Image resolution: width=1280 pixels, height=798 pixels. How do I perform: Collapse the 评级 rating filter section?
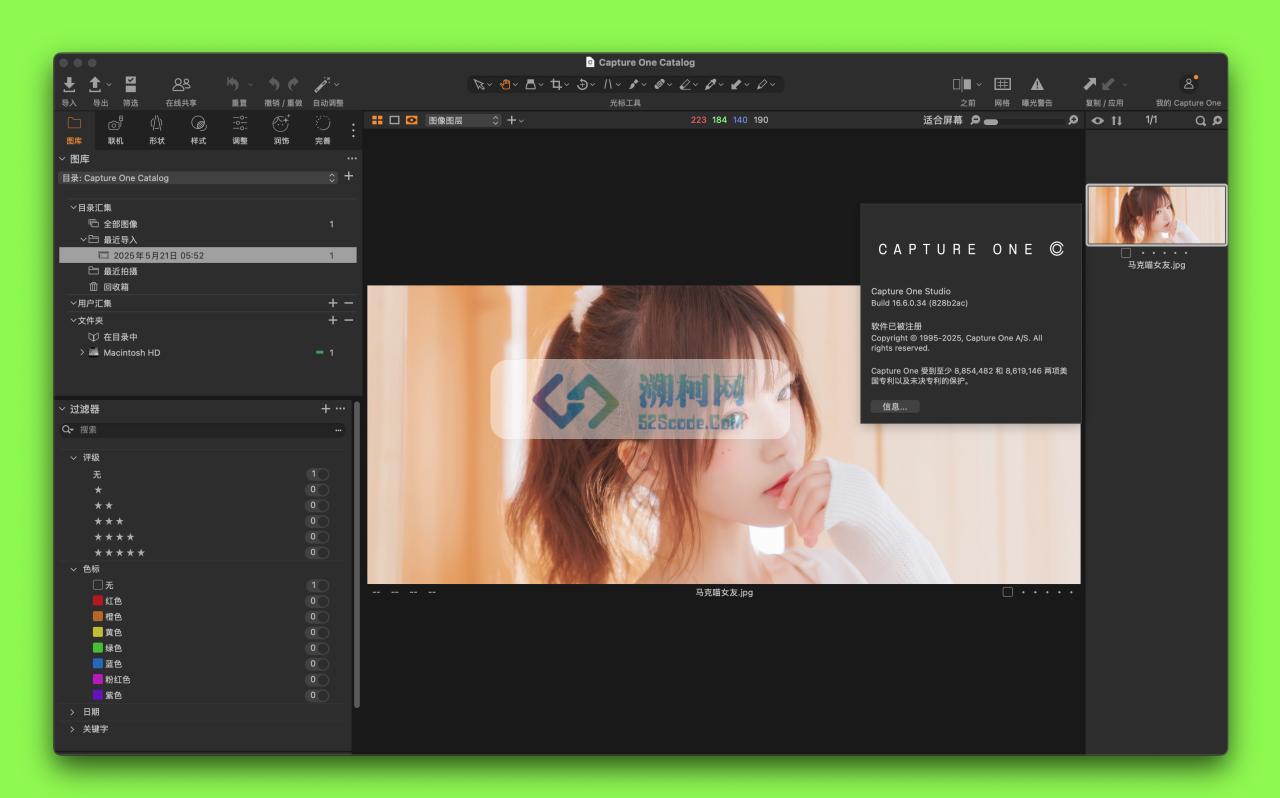coord(73,457)
